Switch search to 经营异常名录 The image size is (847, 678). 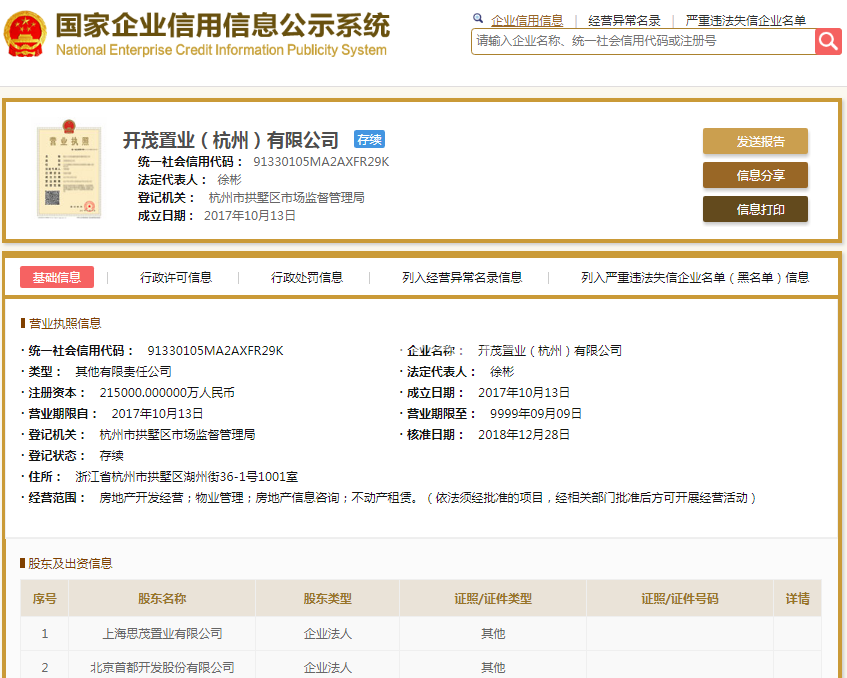[624, 21]
